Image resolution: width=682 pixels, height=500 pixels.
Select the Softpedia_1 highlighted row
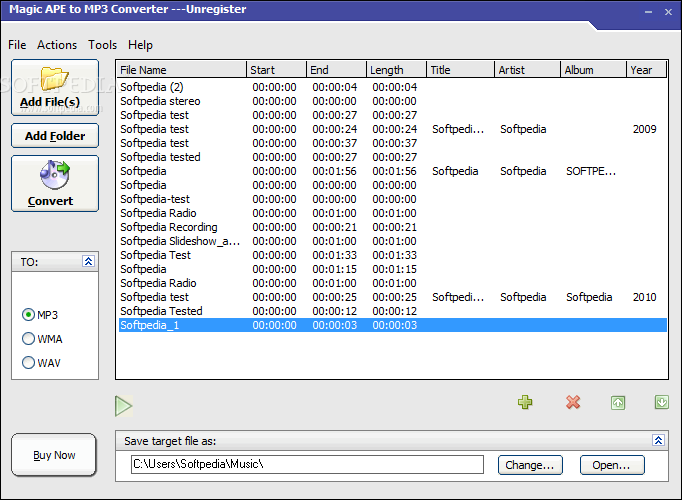coord(392,325)
